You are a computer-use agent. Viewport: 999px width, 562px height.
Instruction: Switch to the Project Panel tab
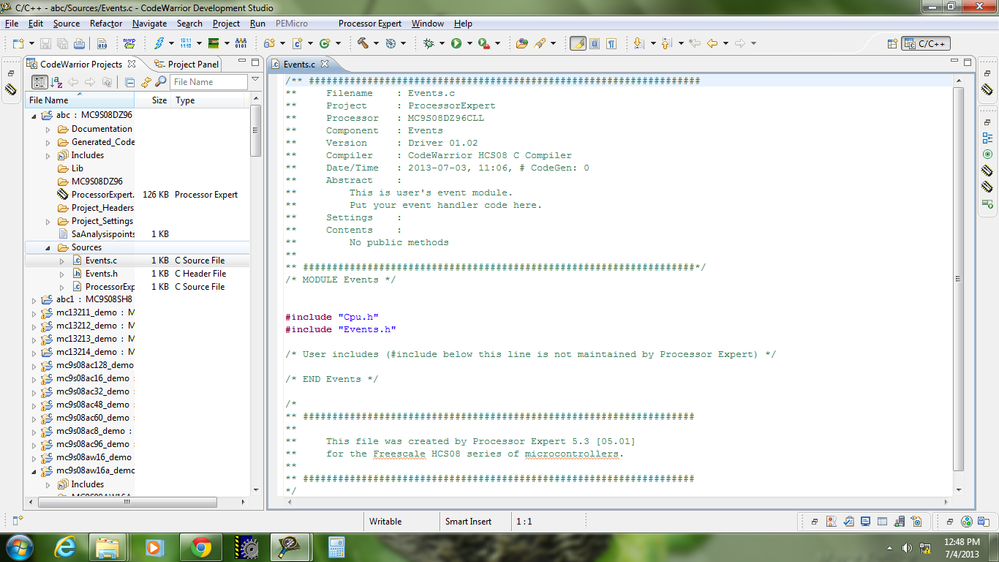pyautogui.click(x=186, y=64)
